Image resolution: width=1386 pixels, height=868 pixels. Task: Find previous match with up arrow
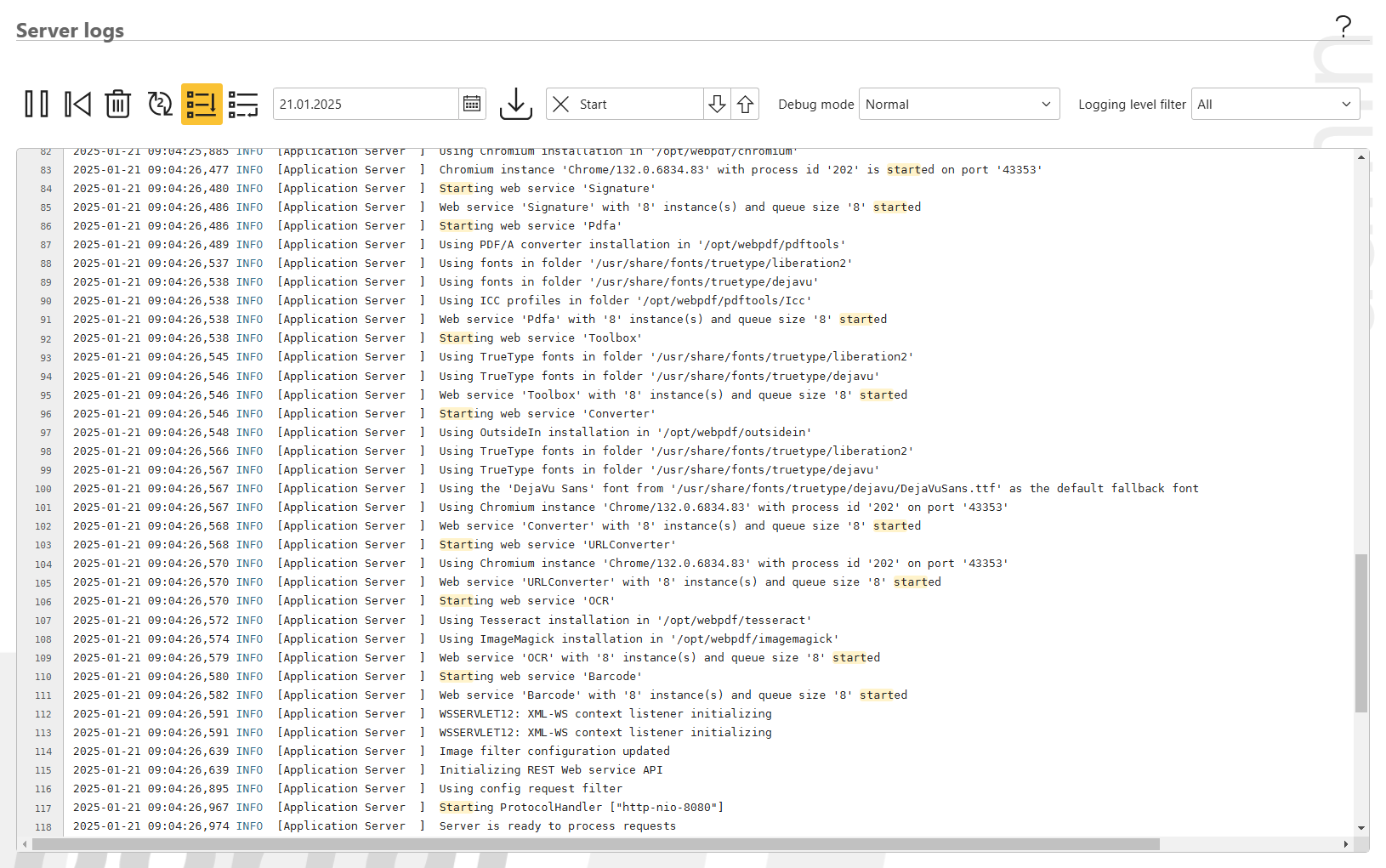pyautogui.click(x=745, y=105)
